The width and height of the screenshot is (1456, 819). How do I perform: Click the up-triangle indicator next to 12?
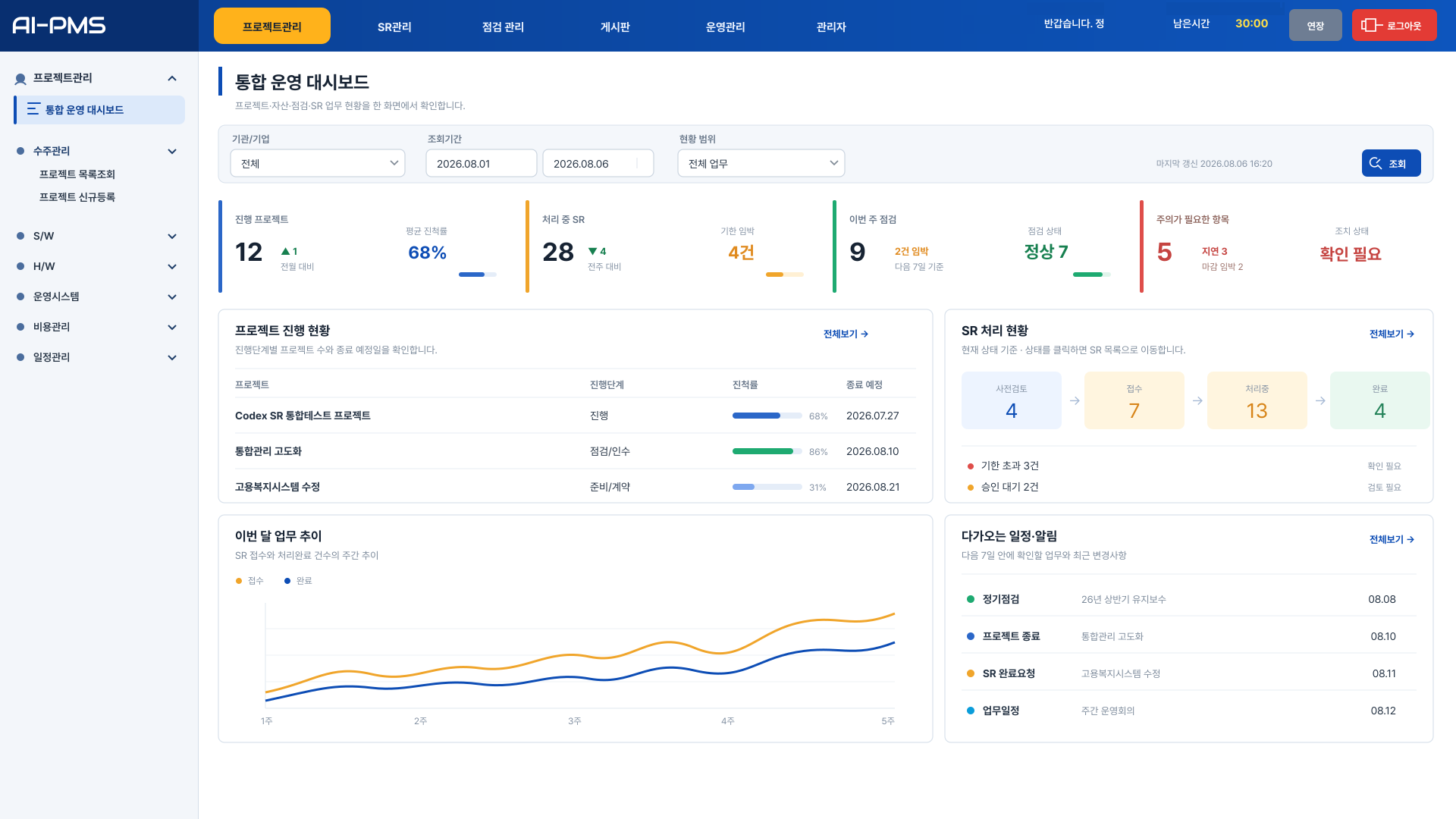(285, 251)
